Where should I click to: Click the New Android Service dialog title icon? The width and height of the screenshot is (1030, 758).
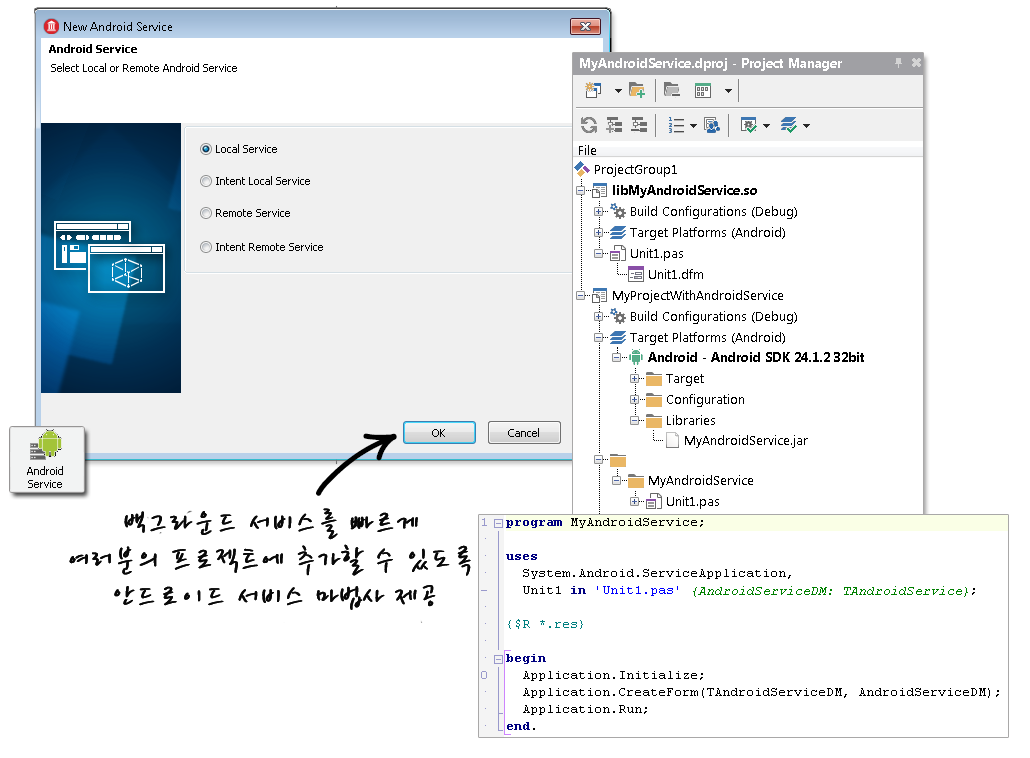(51, 26)
